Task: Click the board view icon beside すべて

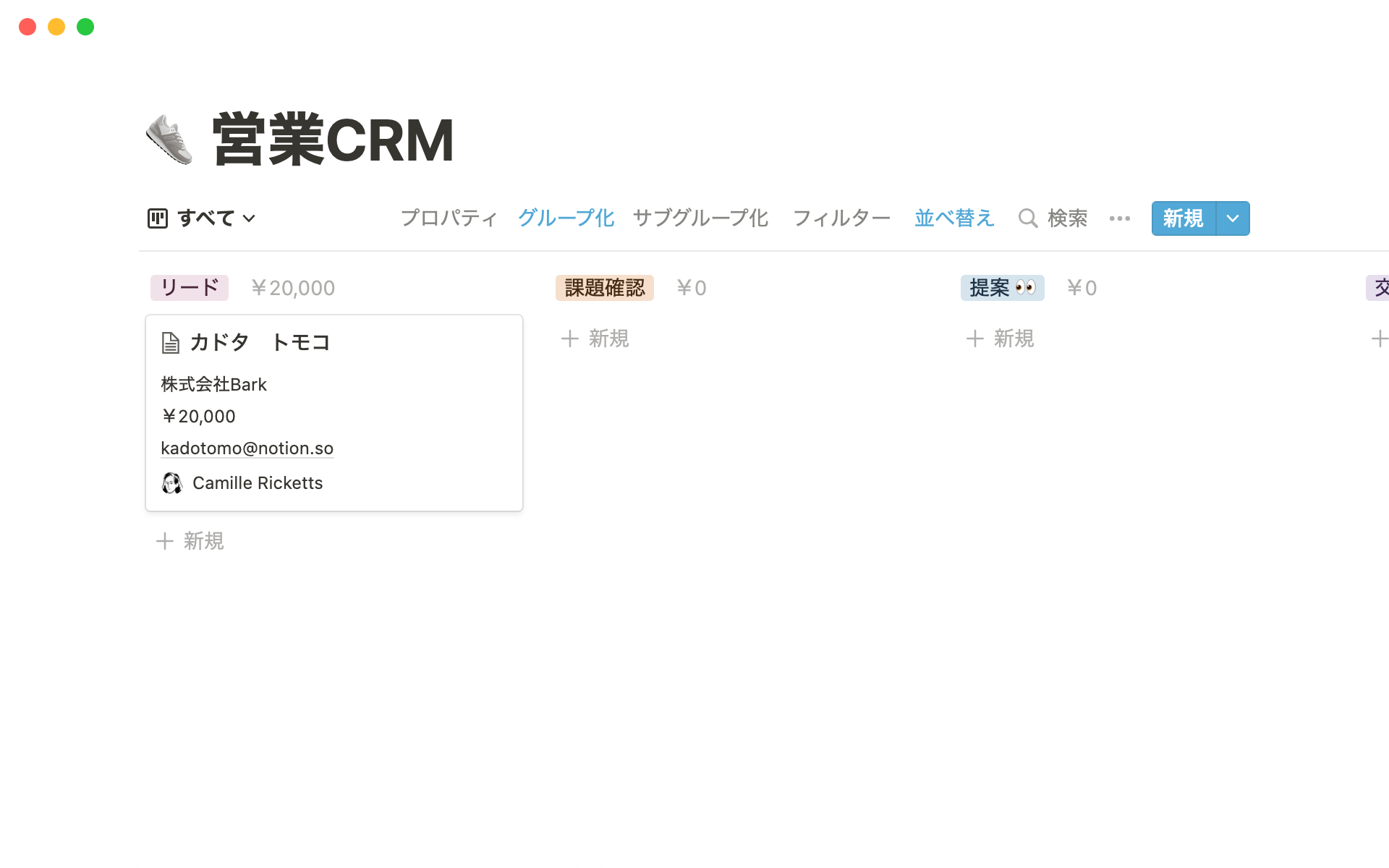Action: click(158, 218)
